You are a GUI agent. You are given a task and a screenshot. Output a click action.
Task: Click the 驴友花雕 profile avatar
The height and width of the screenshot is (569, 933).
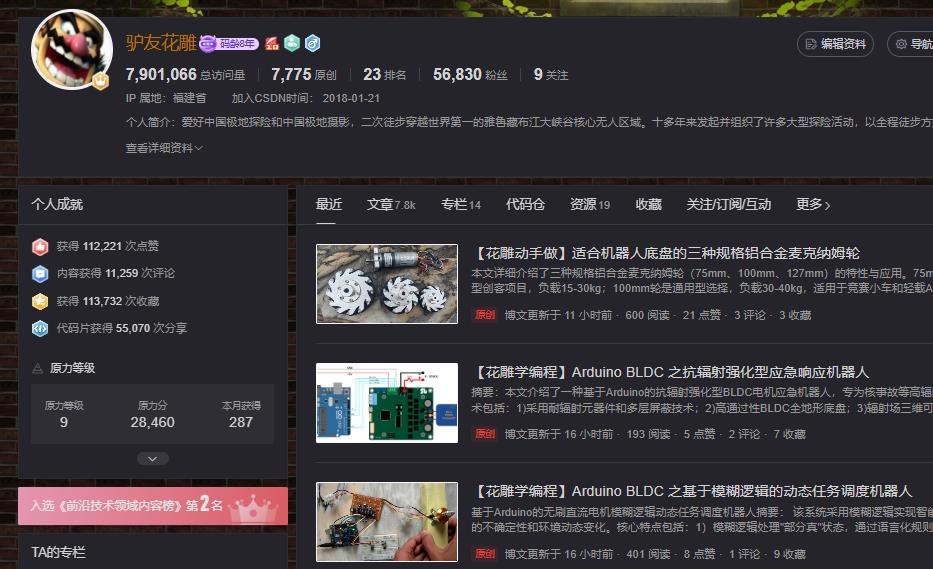71,50
